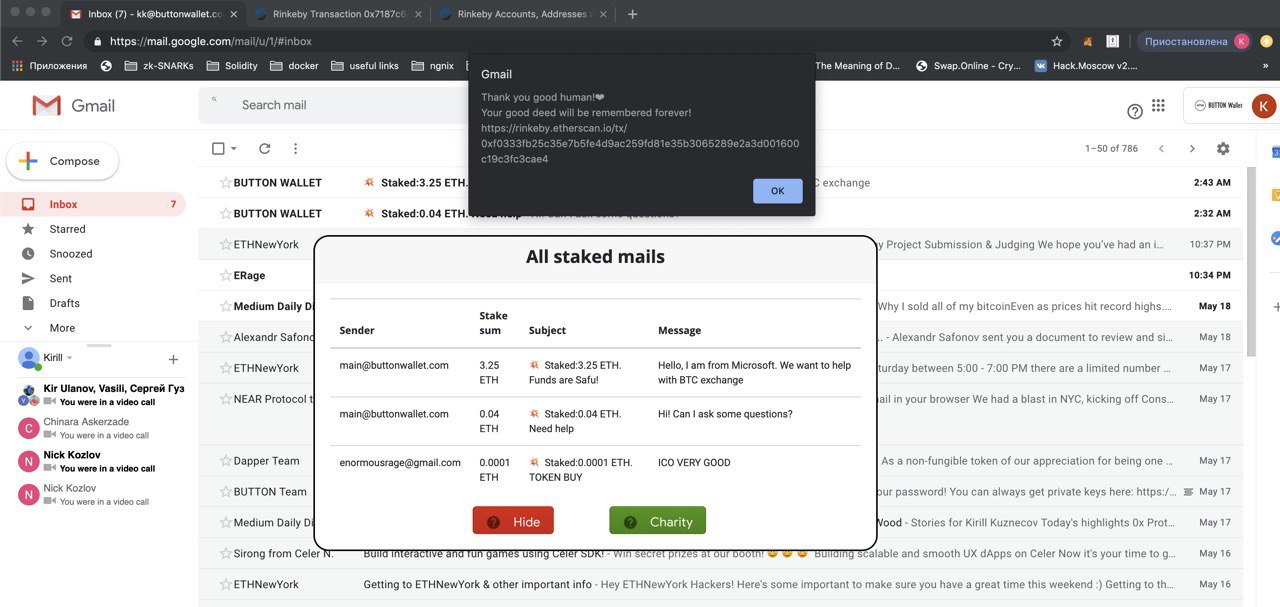Click the search magnifier icon in Gmail
This screenshot has height=607, width=1280.
(216, 102)
